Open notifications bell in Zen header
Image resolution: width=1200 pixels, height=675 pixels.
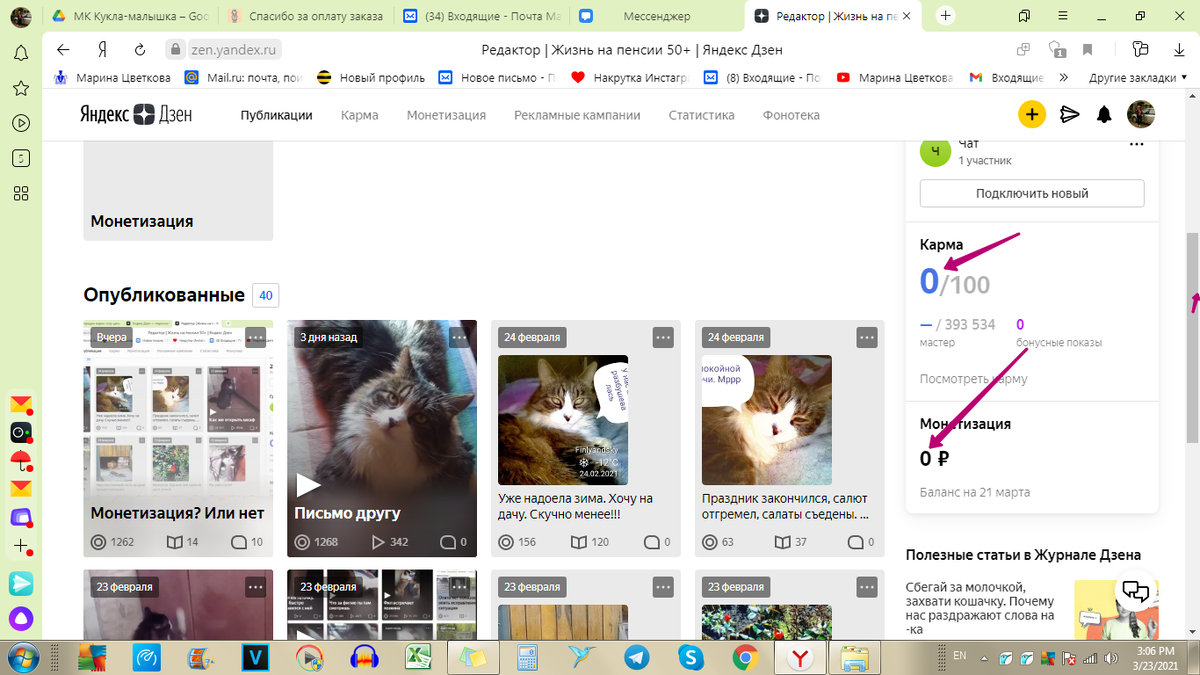click(x=1104, y=115)
